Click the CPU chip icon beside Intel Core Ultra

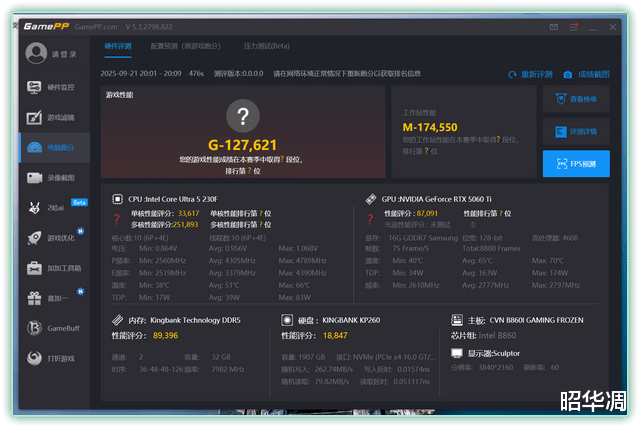(x=118, y=199)
